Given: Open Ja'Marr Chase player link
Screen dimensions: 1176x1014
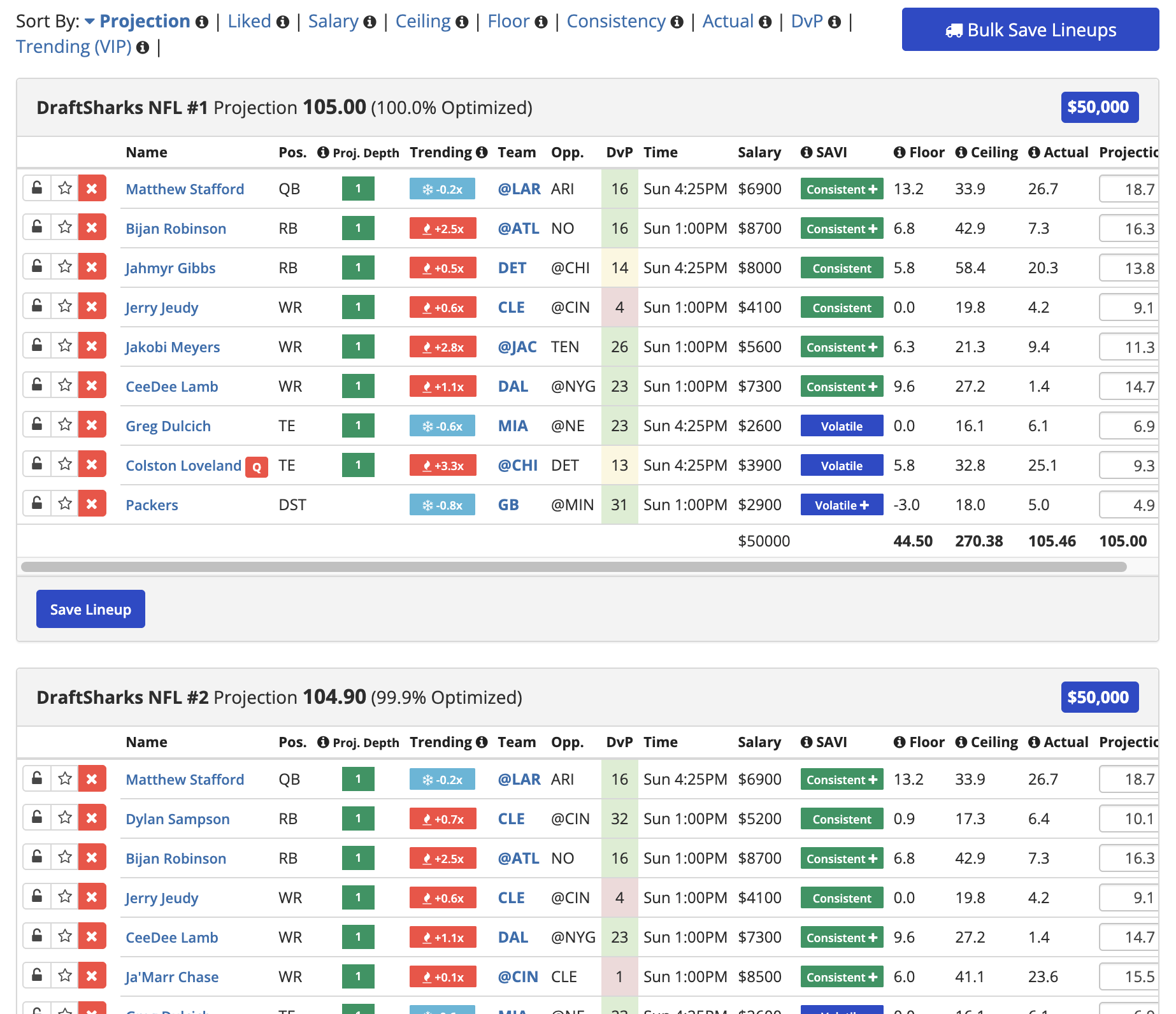Looking at the screenshot, I should click(172, 977).
